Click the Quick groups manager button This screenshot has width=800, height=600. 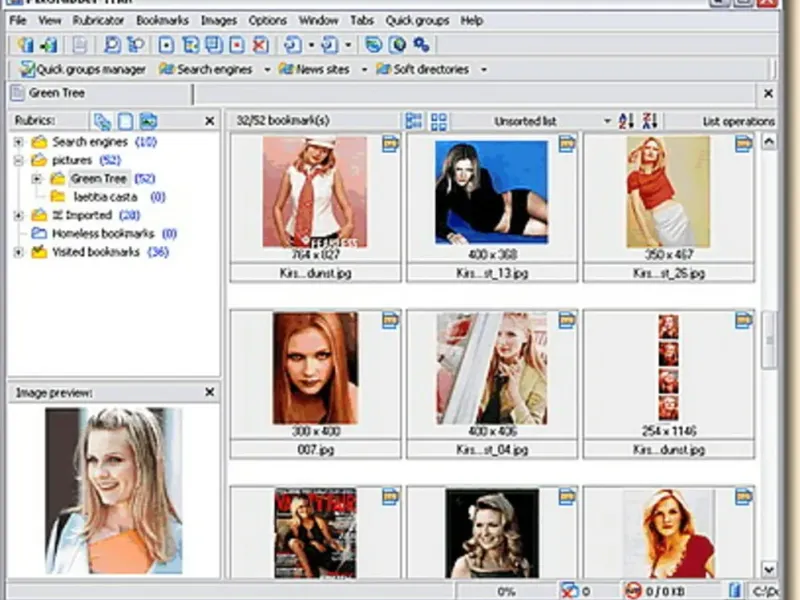[x=83, y=69]
